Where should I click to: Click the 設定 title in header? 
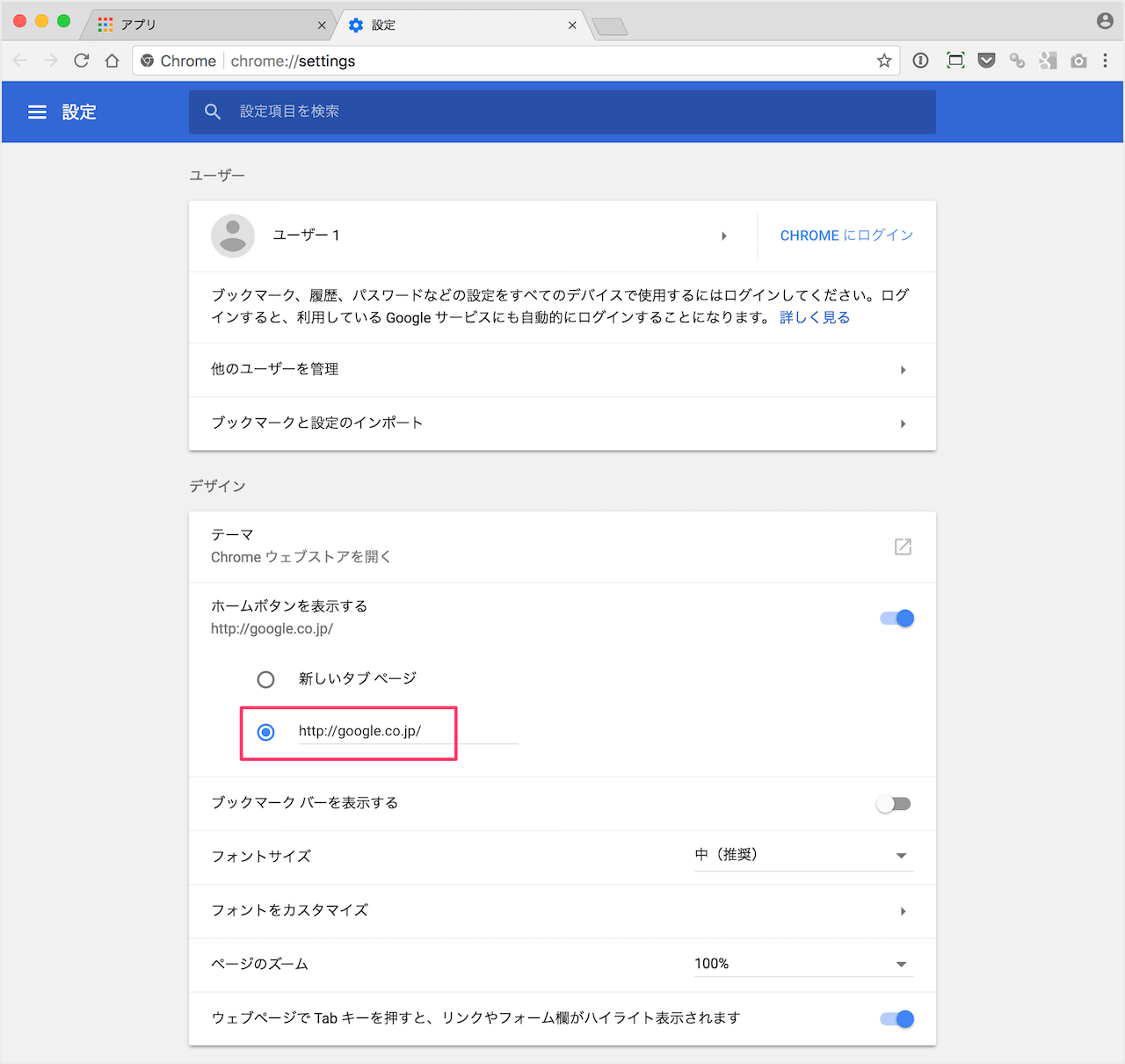[x=79, y=112]
